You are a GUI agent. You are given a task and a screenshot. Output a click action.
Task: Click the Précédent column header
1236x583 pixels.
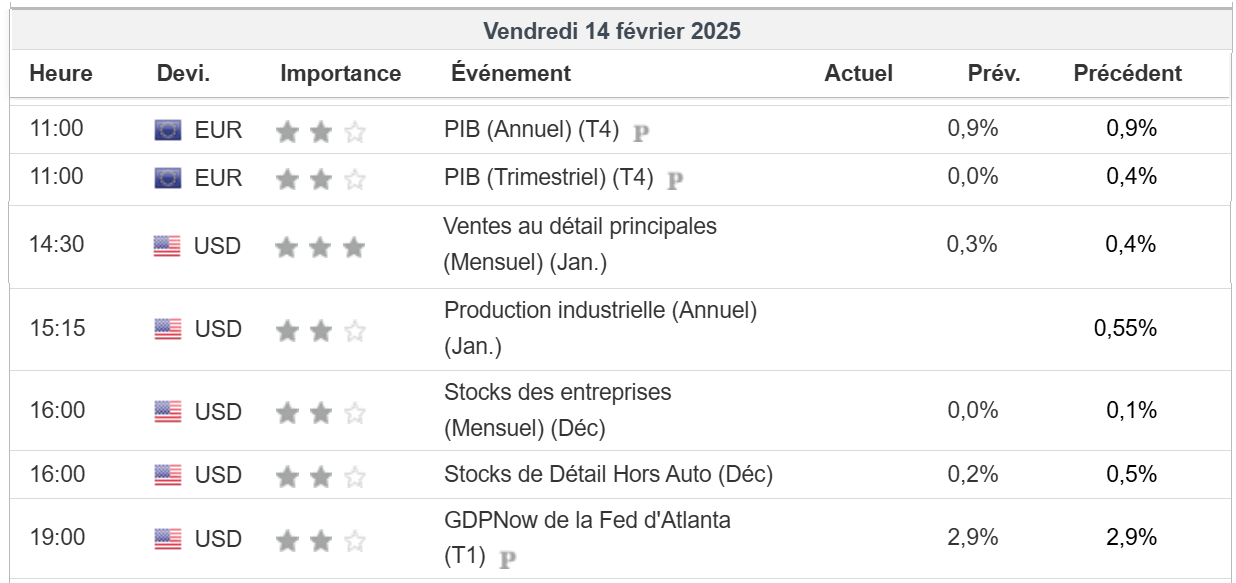1127,73
